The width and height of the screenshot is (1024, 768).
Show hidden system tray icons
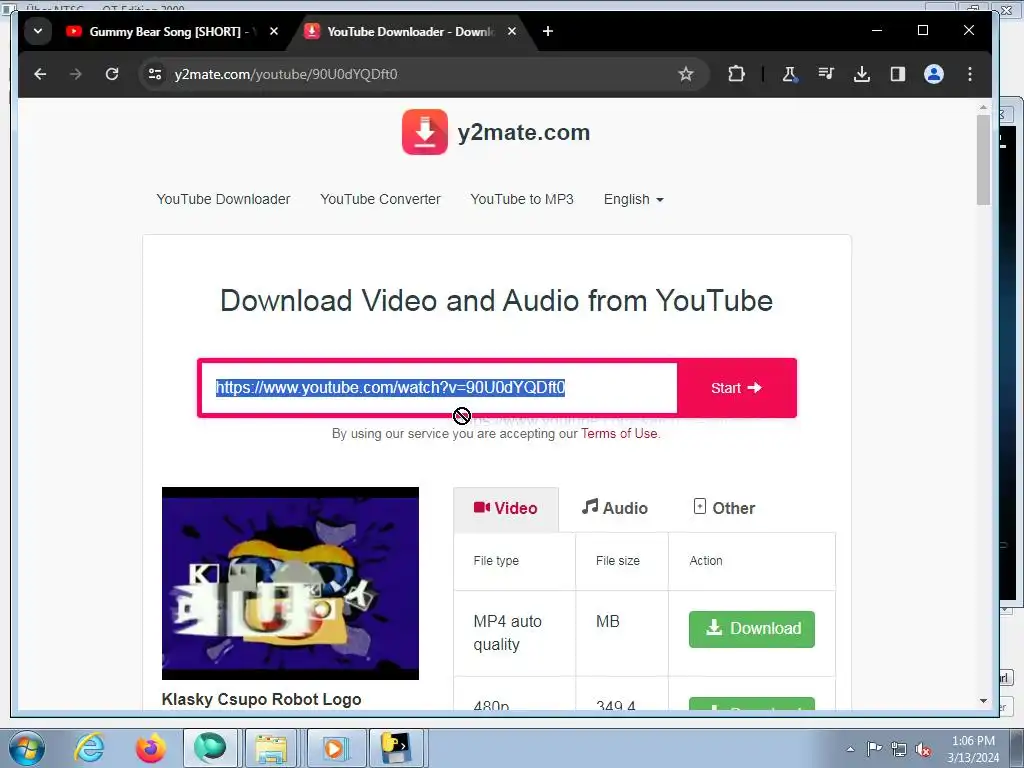(850, 749)
